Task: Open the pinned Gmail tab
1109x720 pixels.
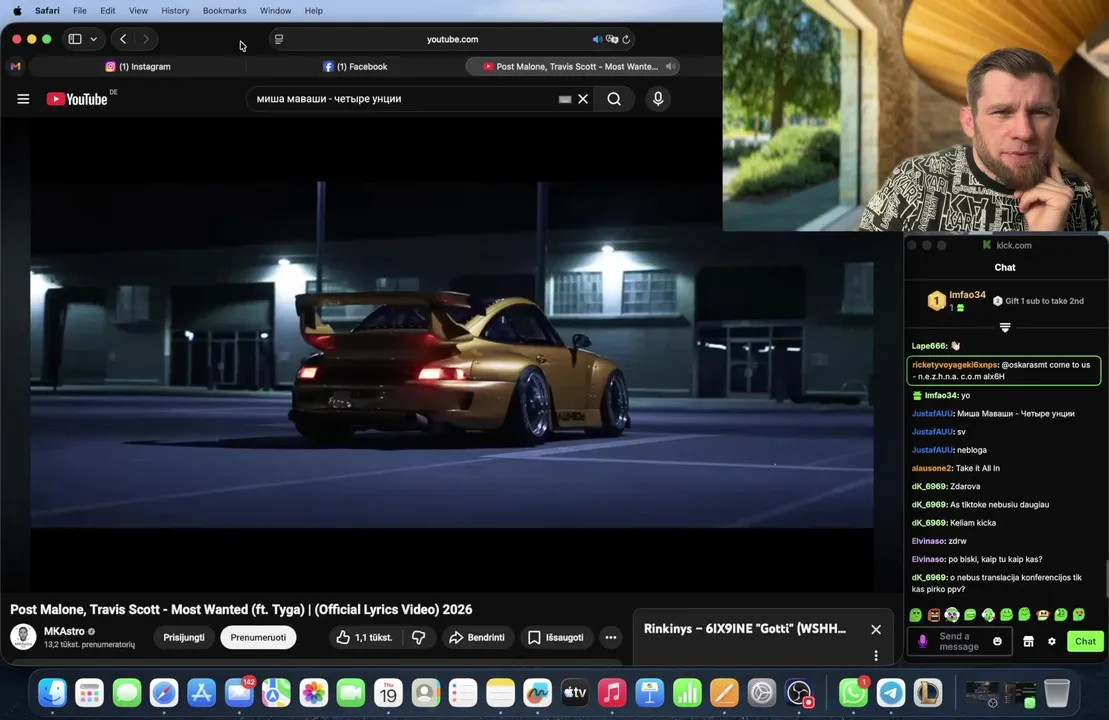Action: (16, 66)
